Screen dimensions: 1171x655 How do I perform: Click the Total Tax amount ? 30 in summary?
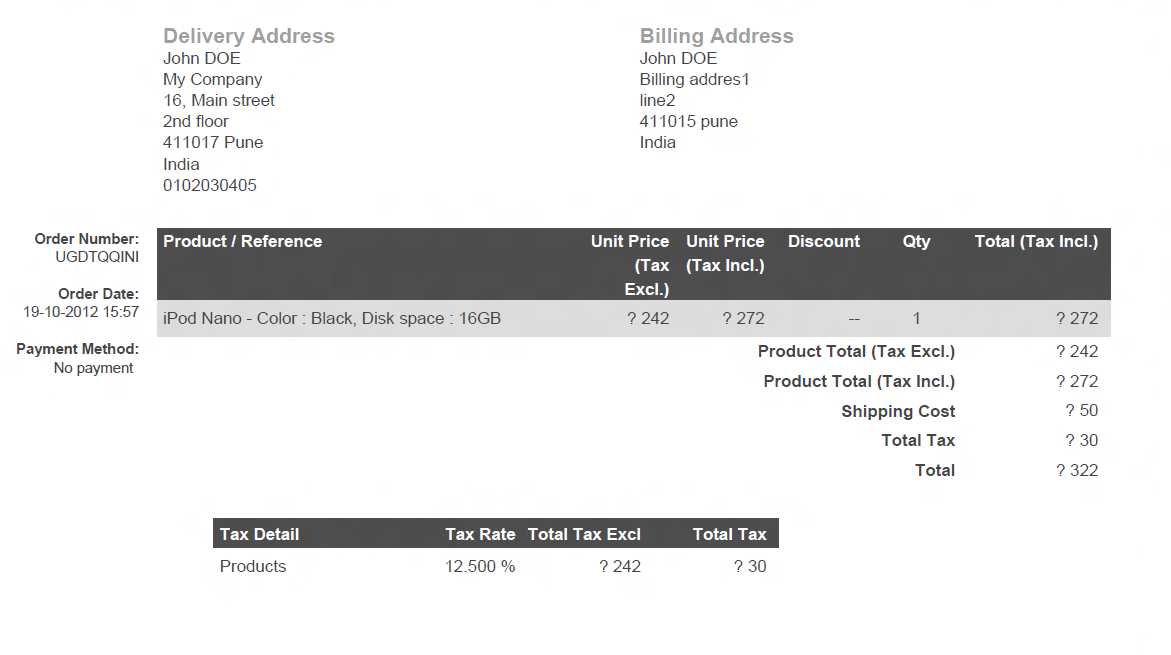pyautogui.click(x=1081, y=441)
